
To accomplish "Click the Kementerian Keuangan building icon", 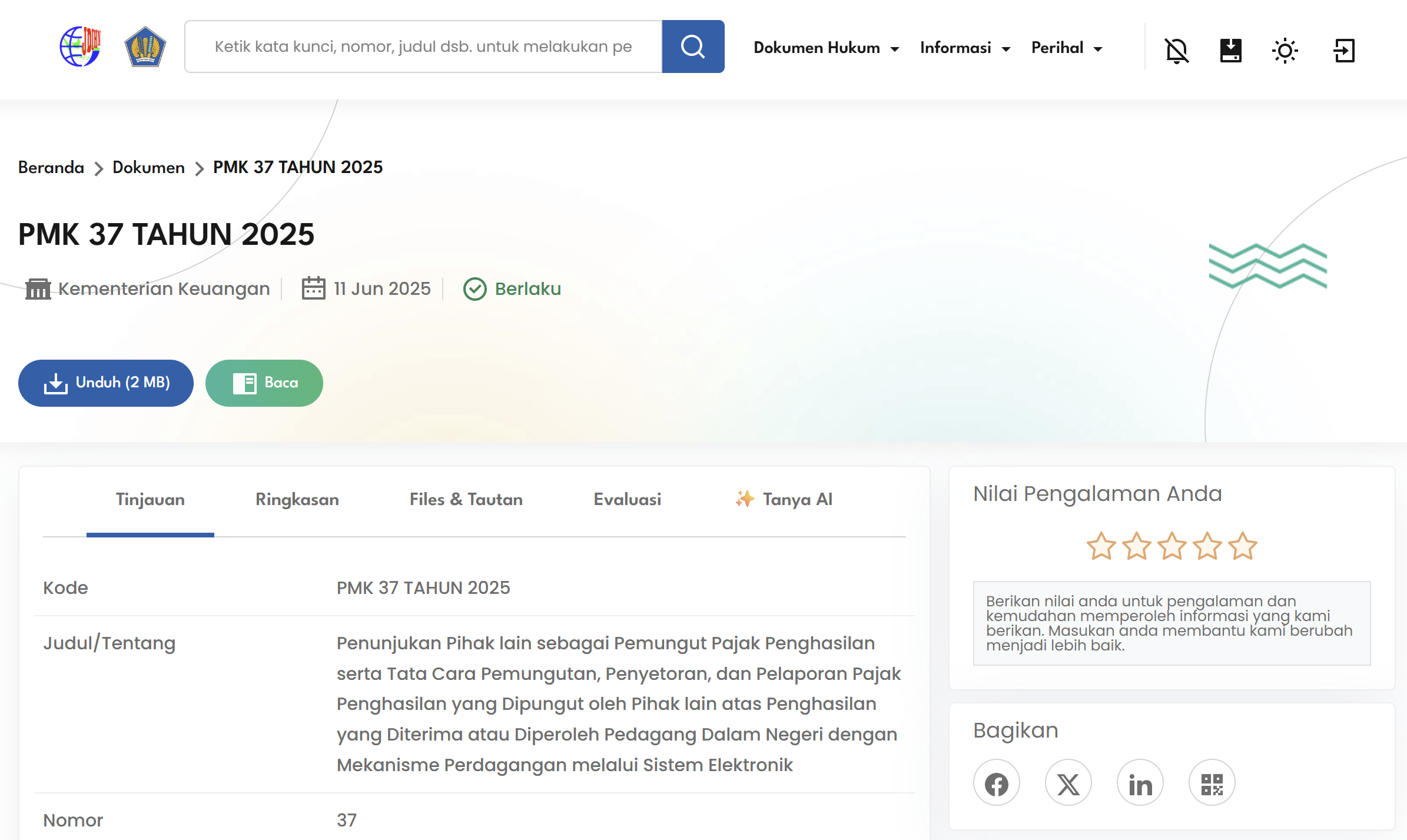I will [38, 289].
